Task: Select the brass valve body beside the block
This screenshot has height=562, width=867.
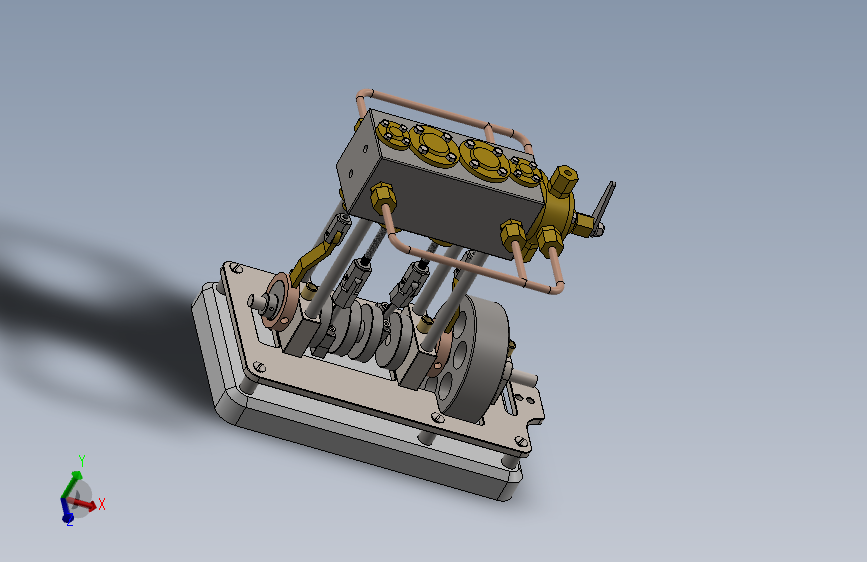Action: click(560, 213)
